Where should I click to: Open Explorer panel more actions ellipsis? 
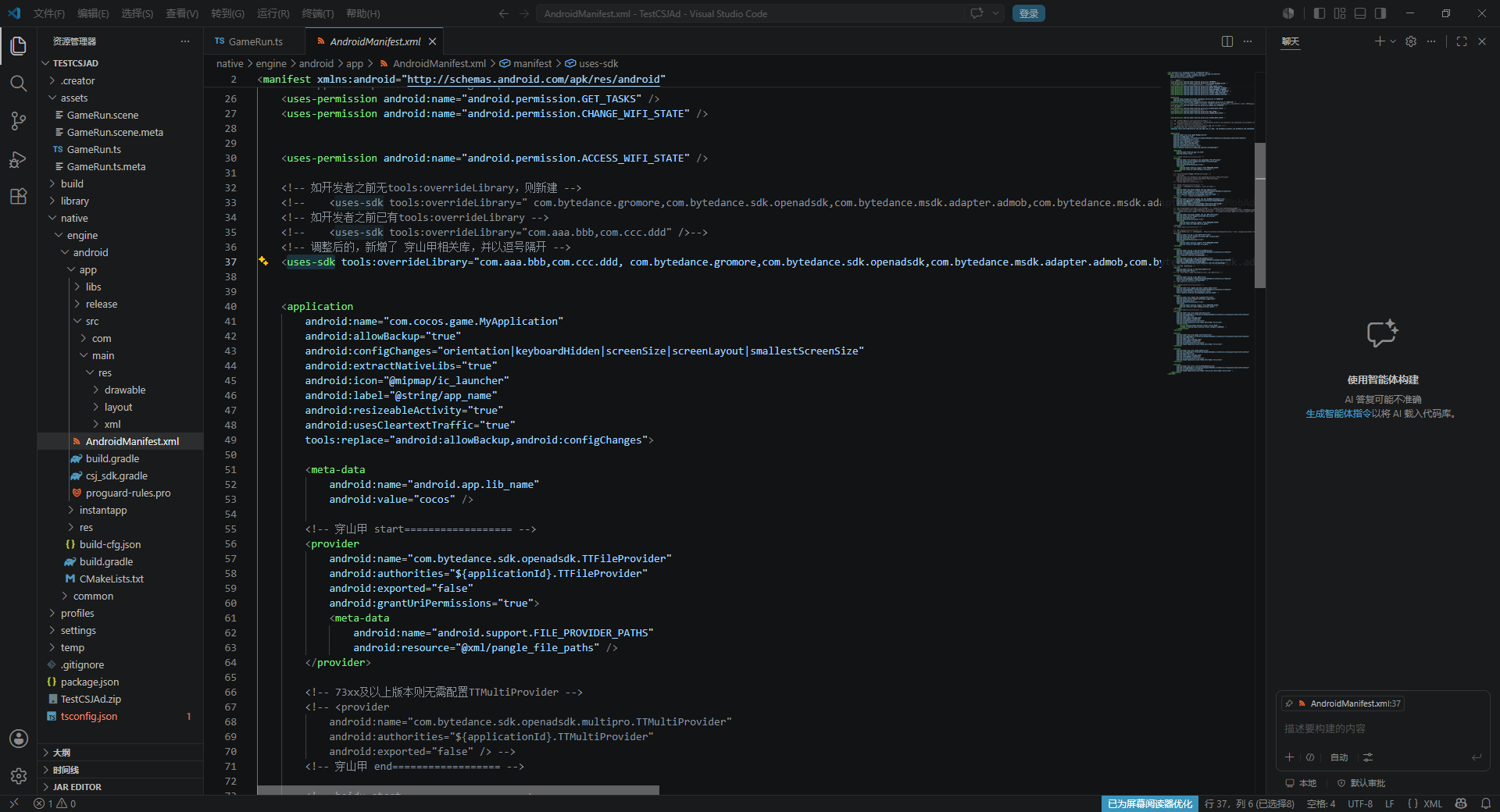[185, 41]
